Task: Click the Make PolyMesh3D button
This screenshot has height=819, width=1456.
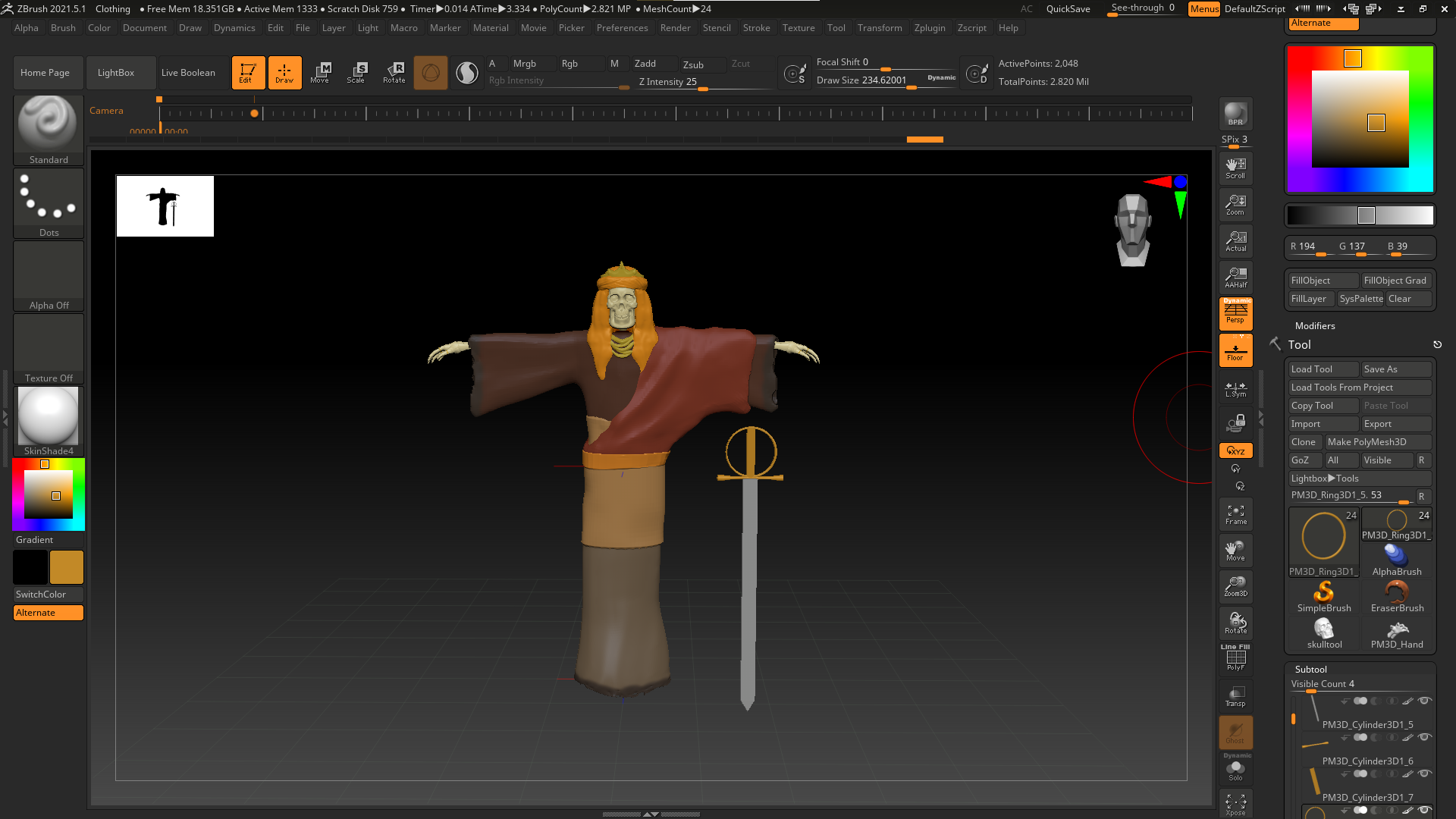Action: pyautogui.click(x=1367, y=442)
